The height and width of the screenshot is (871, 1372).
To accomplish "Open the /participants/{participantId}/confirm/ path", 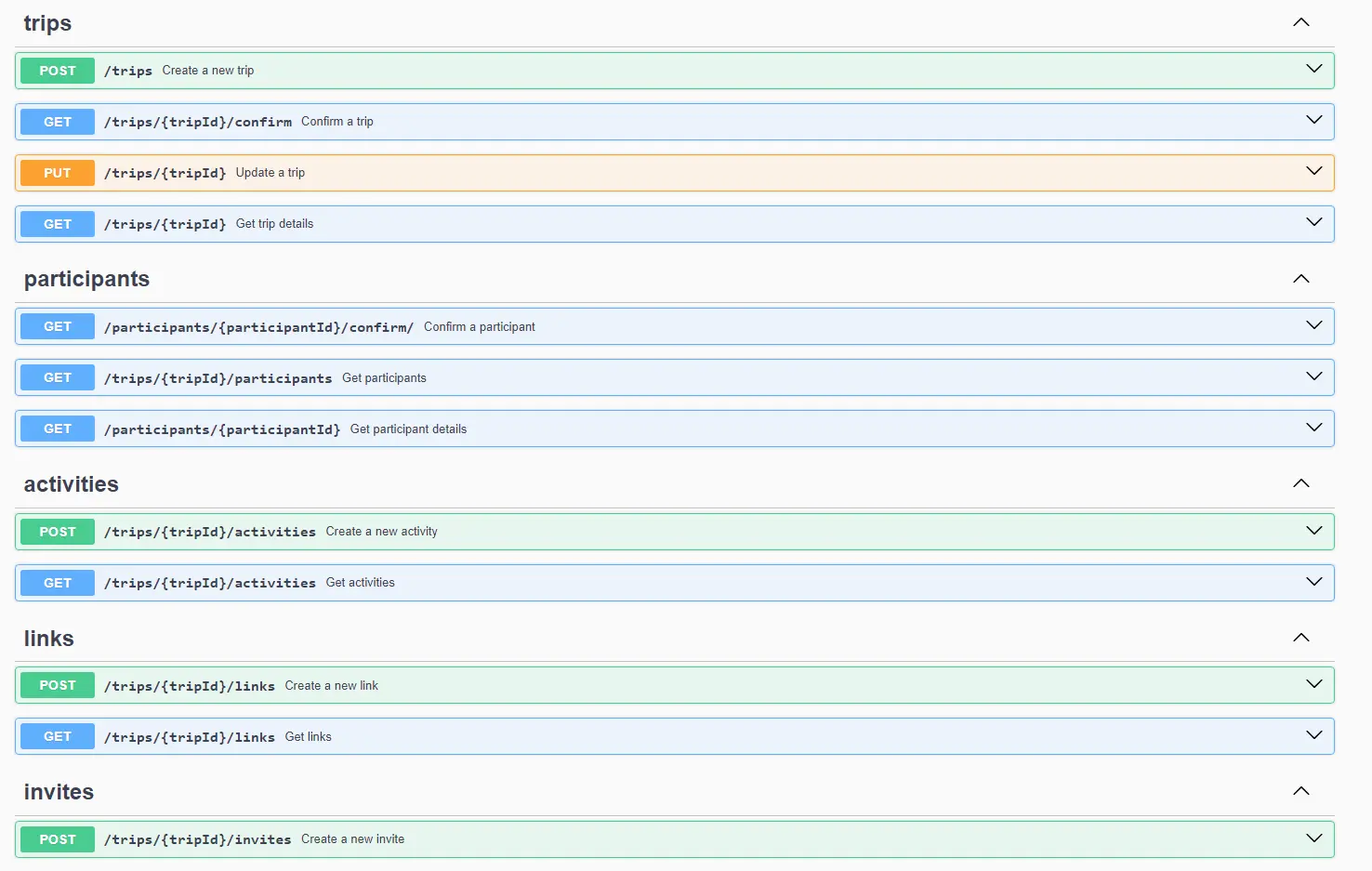I will click(x=259, y=327).
